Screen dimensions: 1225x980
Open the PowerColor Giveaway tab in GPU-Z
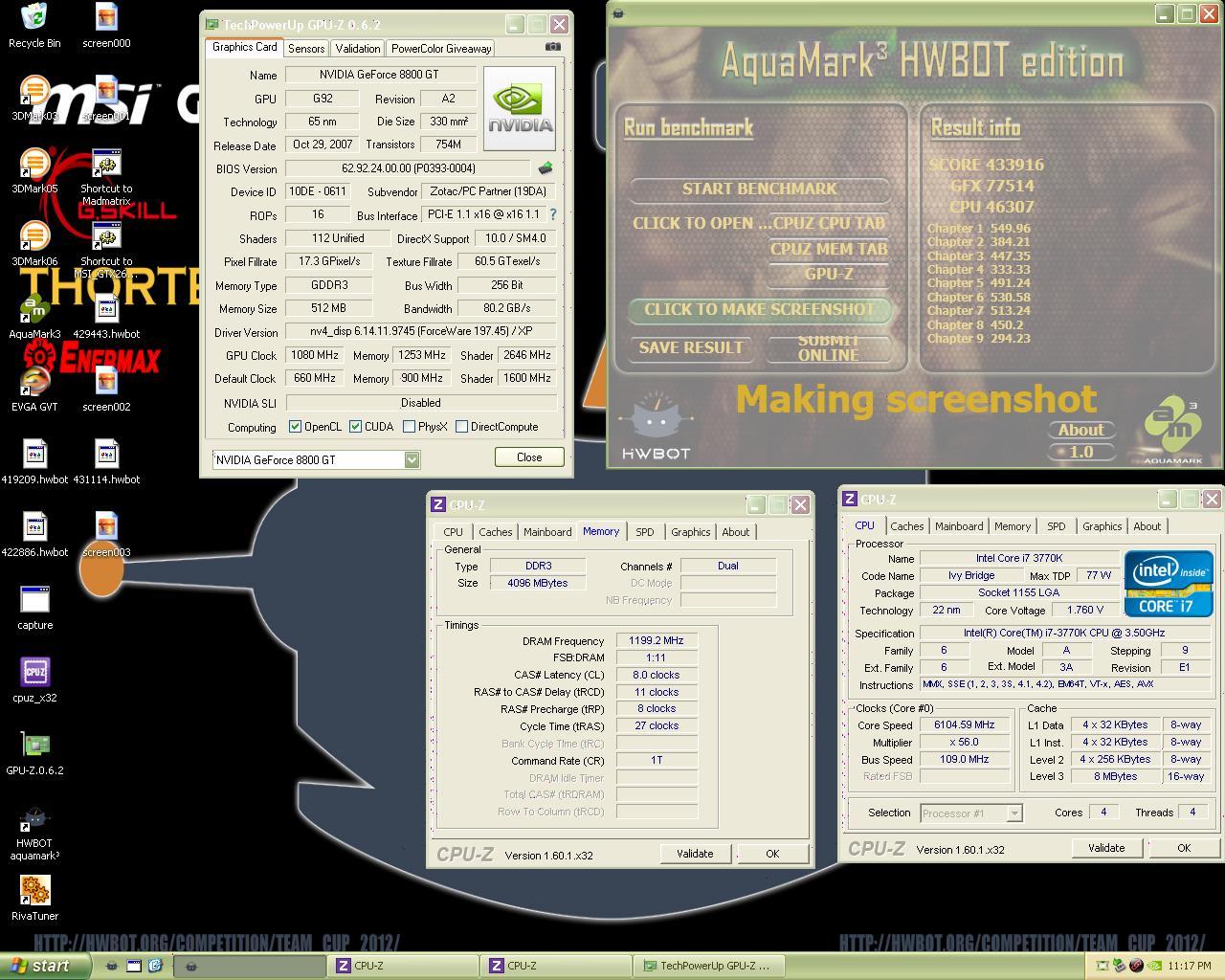(x=441, y=48)
